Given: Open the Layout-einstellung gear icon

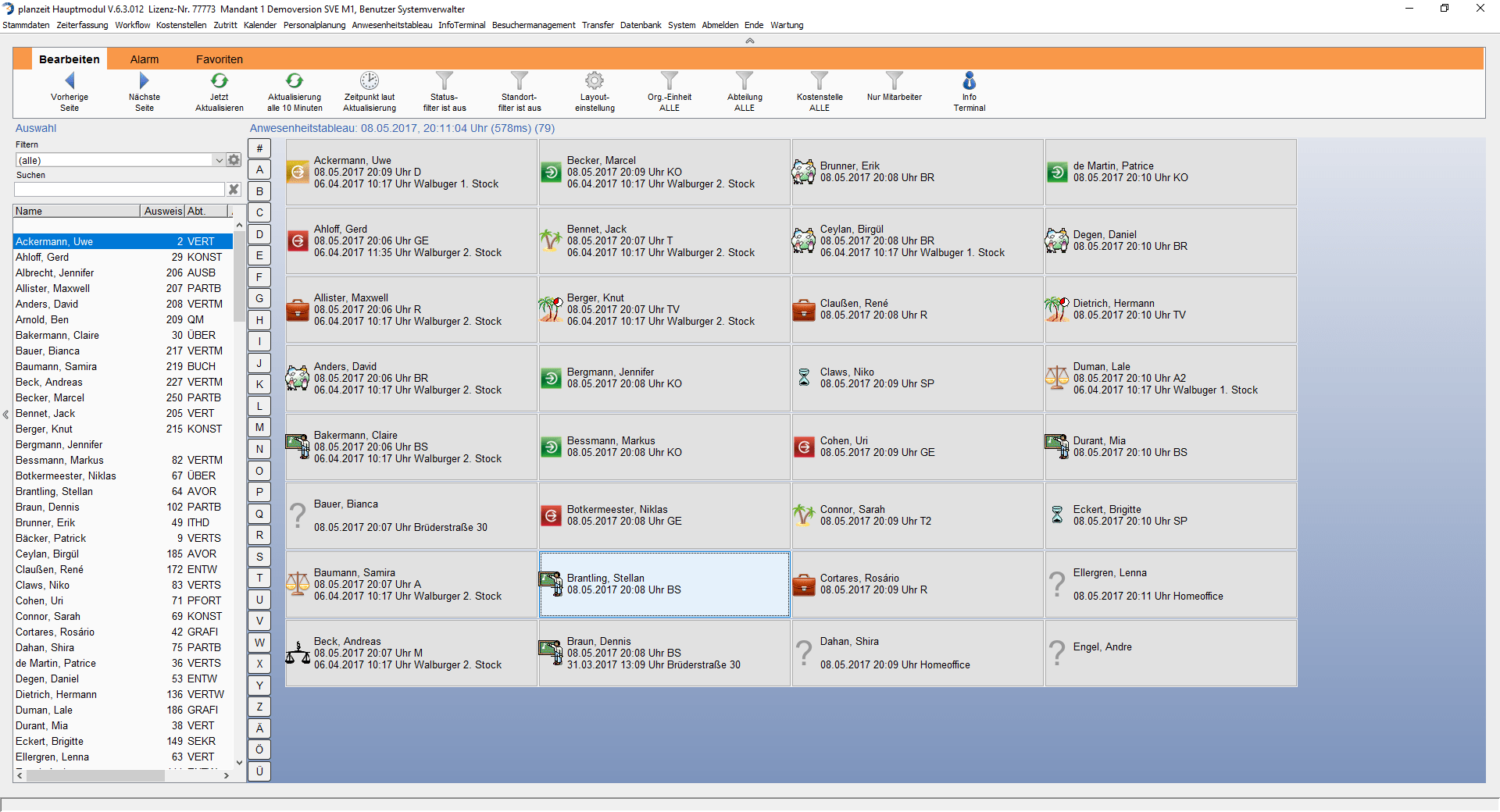Looking at the screenshot, I should [595, 81].
